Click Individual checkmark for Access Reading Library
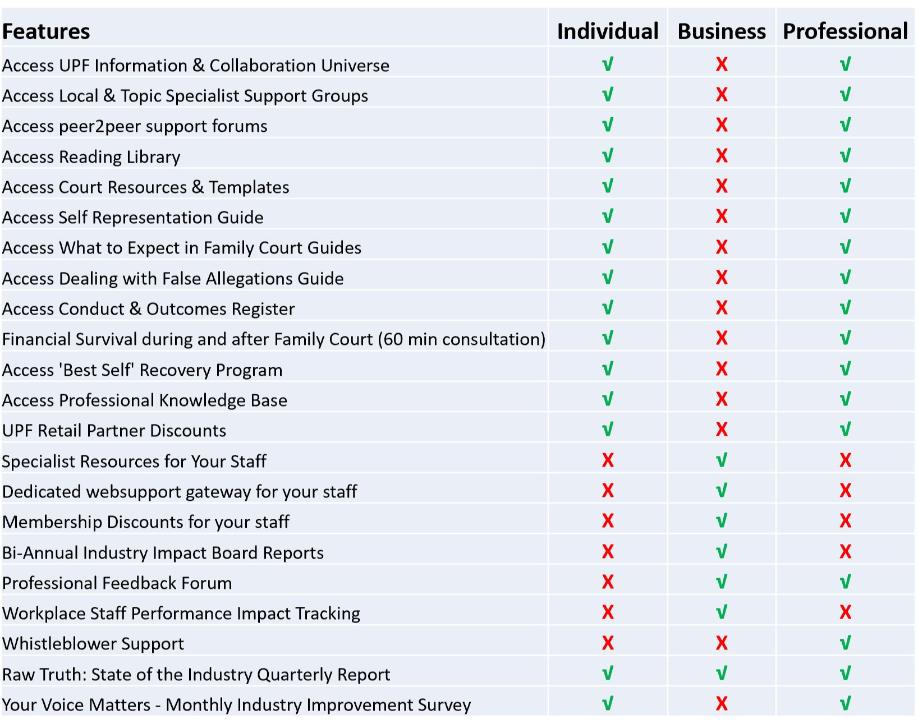Viewport: 918px width, 724px height. [x=608, y=156]
